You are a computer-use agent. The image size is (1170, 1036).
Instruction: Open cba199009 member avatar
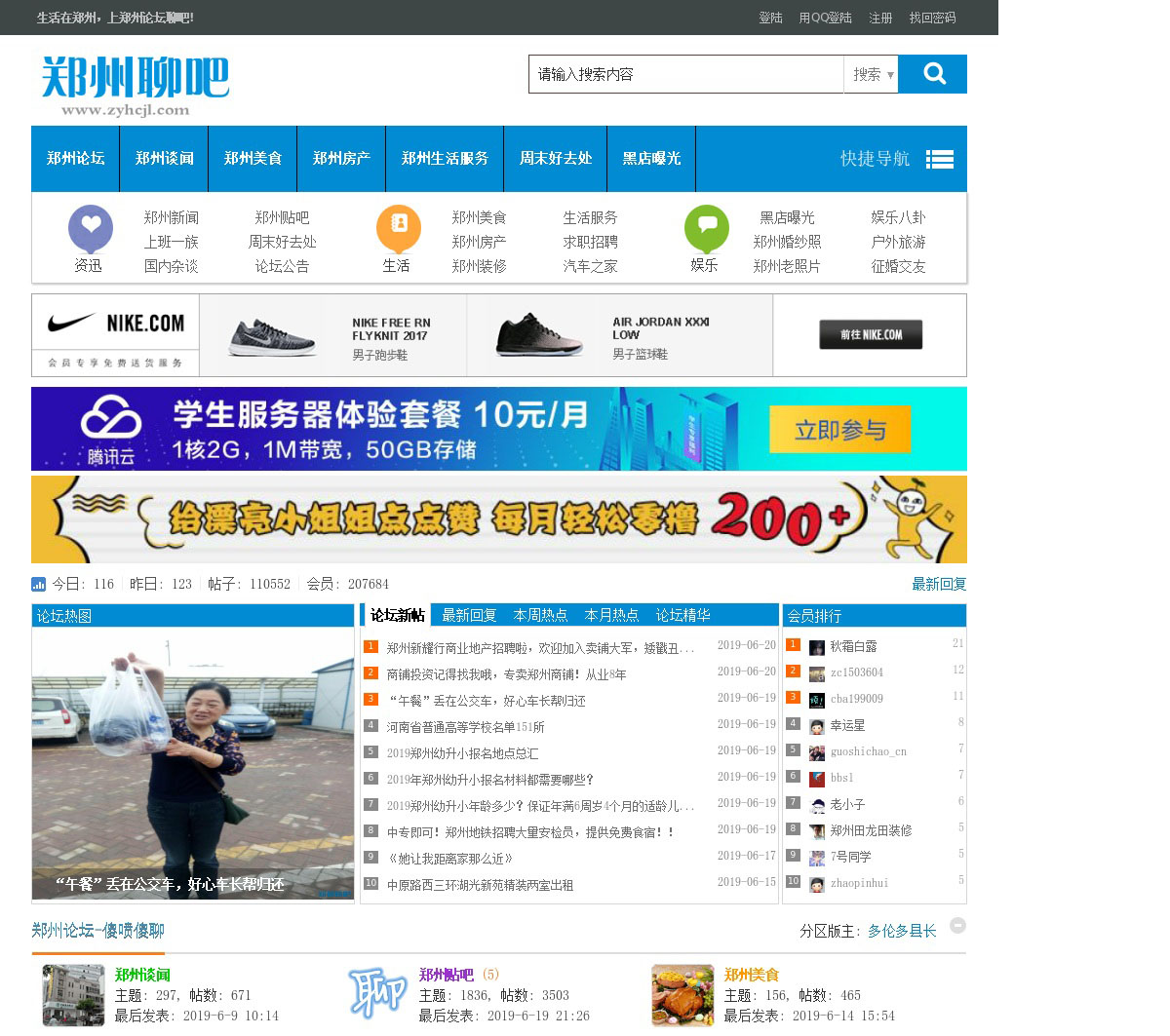click(x=817, y=700)
